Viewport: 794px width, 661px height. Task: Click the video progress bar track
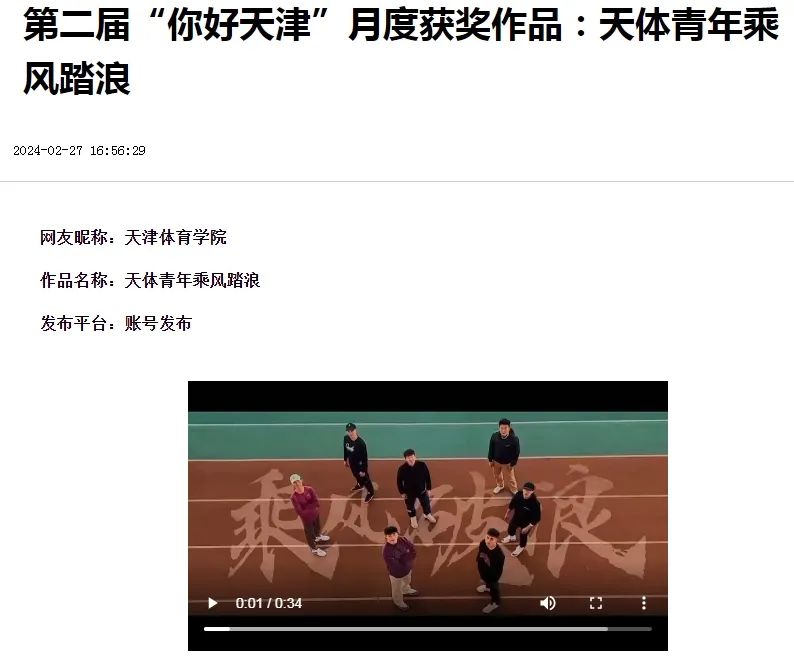[428, 629]
